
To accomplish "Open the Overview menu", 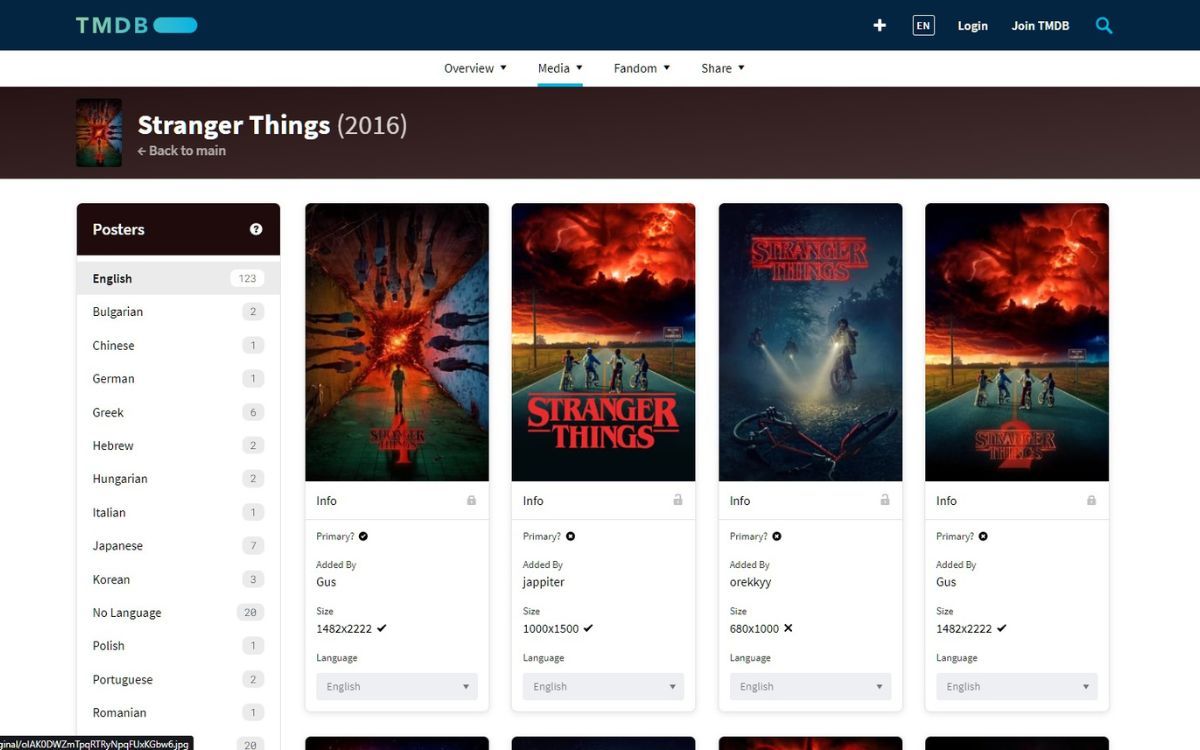I will 474,68.
